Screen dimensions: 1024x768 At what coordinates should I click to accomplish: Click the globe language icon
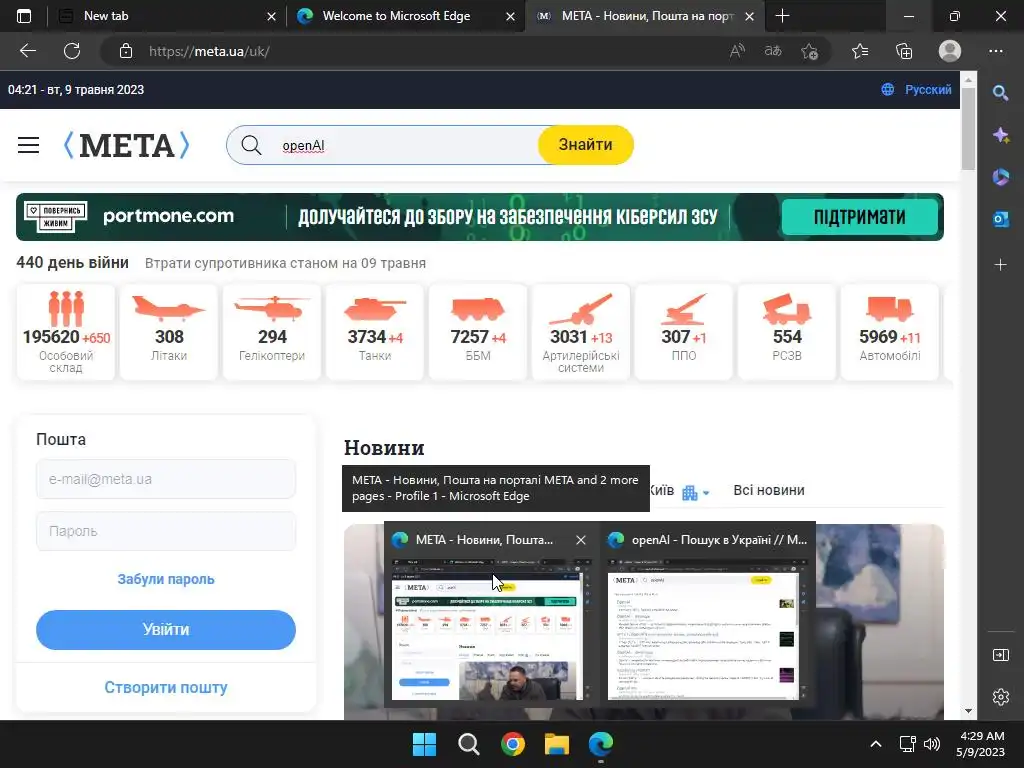click(888, 89)
